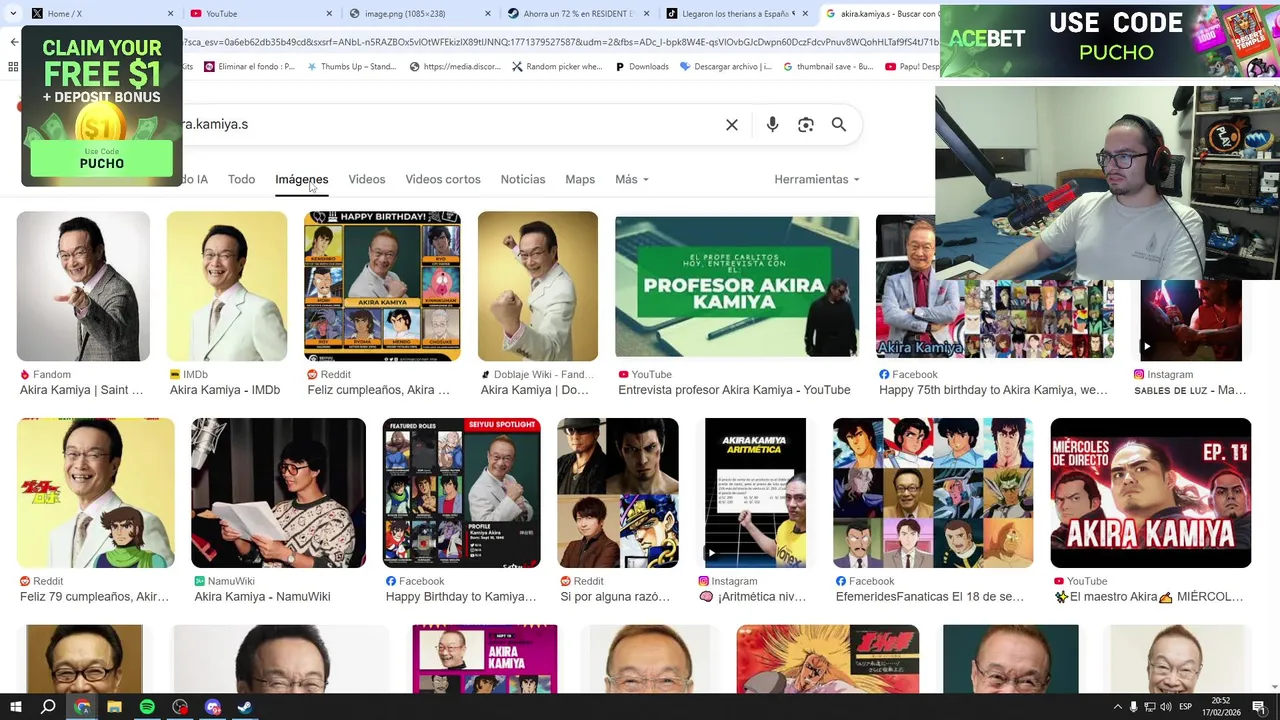Open the Seiyuu Spotlight Facebook image
Screen dimensions: 1280x720
[461, 493]
